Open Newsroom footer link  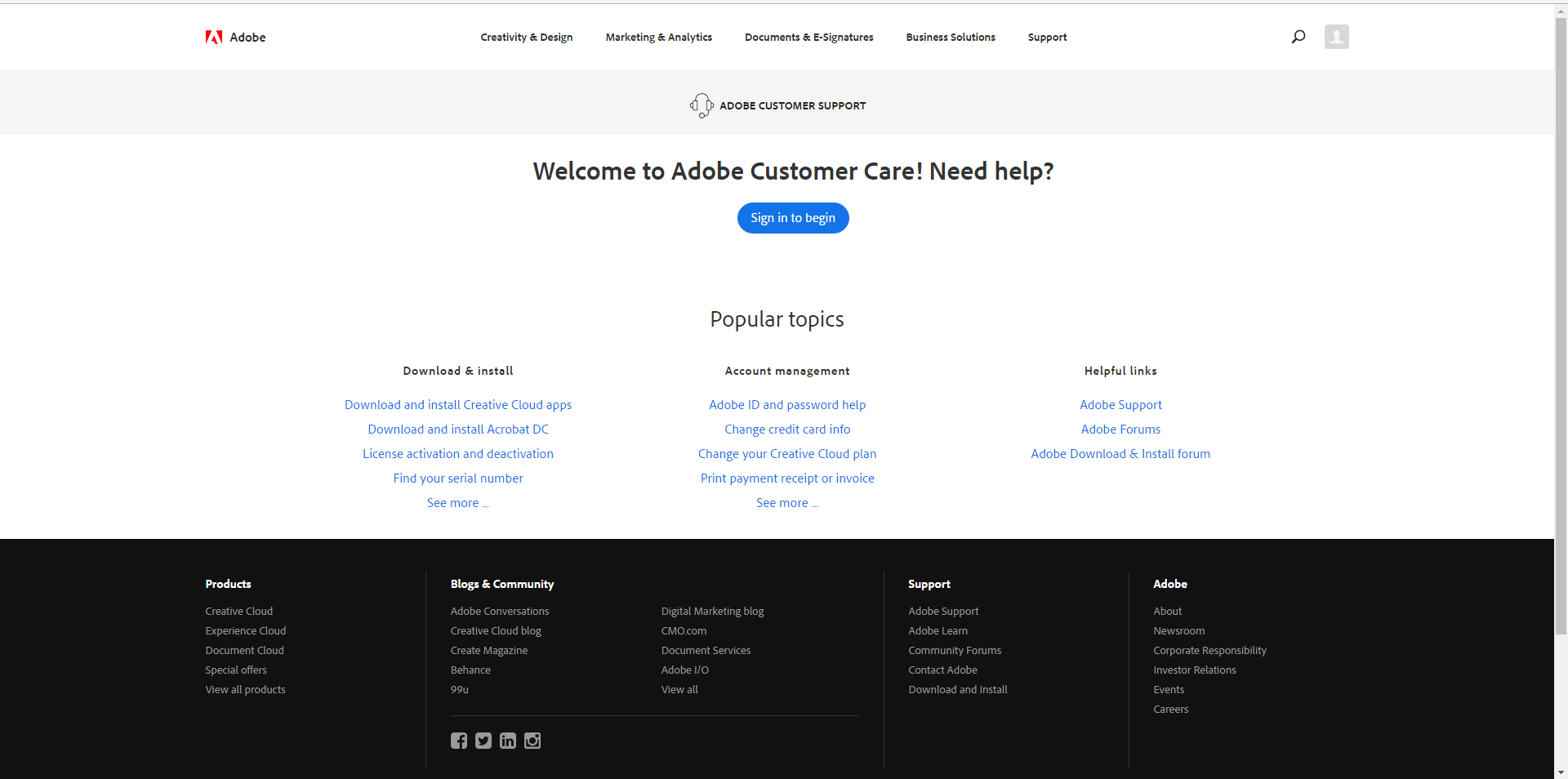click(x=1179, y=630)
